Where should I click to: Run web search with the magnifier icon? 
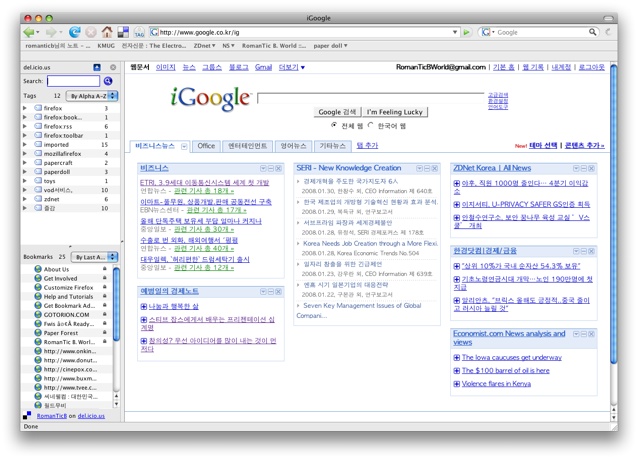(x=592, y=32)
